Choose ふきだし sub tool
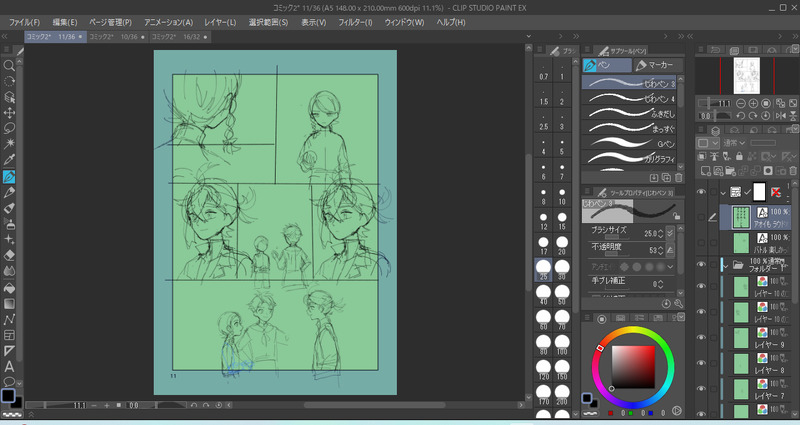 (630, 113)
